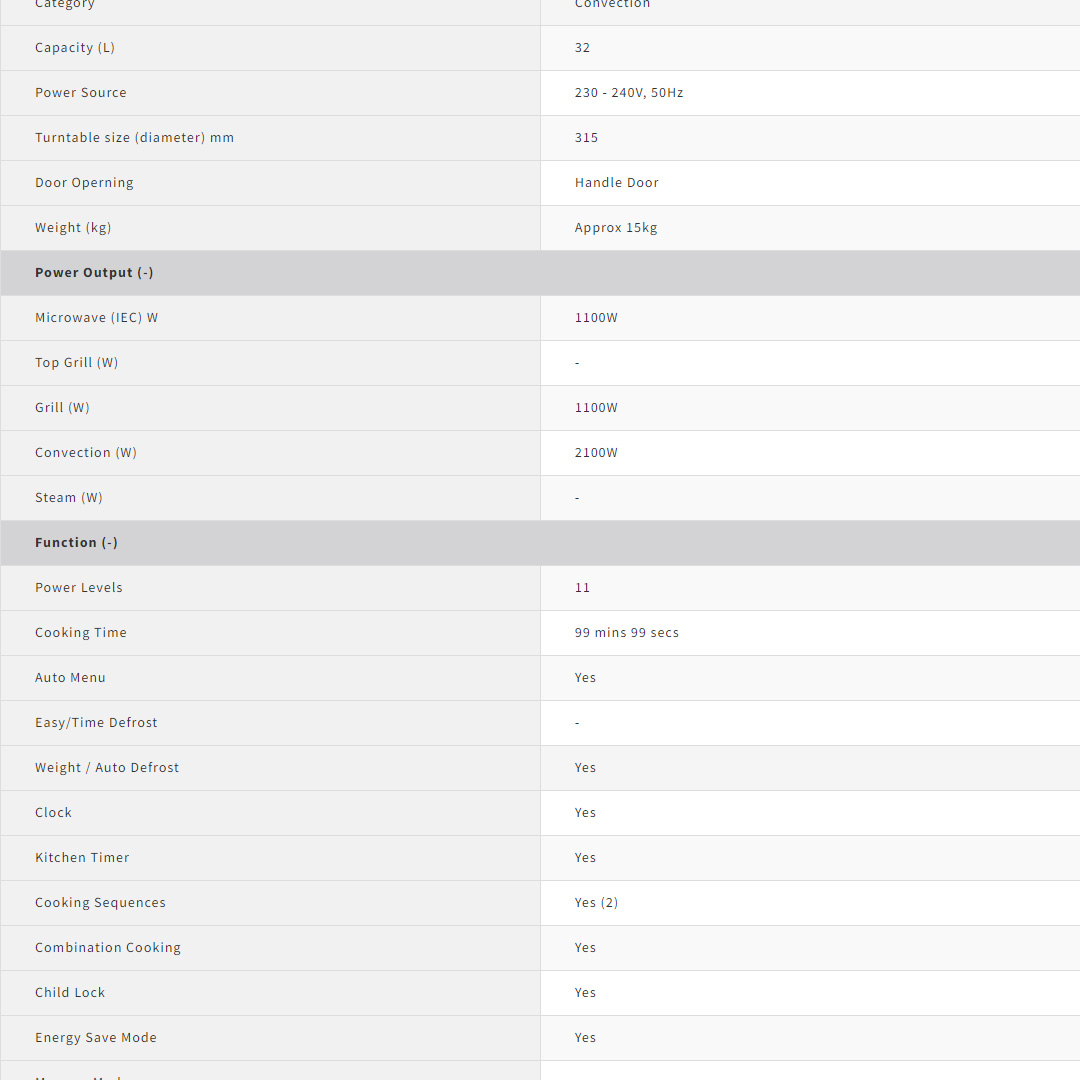Screen dimensions: 1080x1080
Task: Click the Child Lock row label
Action: pos(70,993)
